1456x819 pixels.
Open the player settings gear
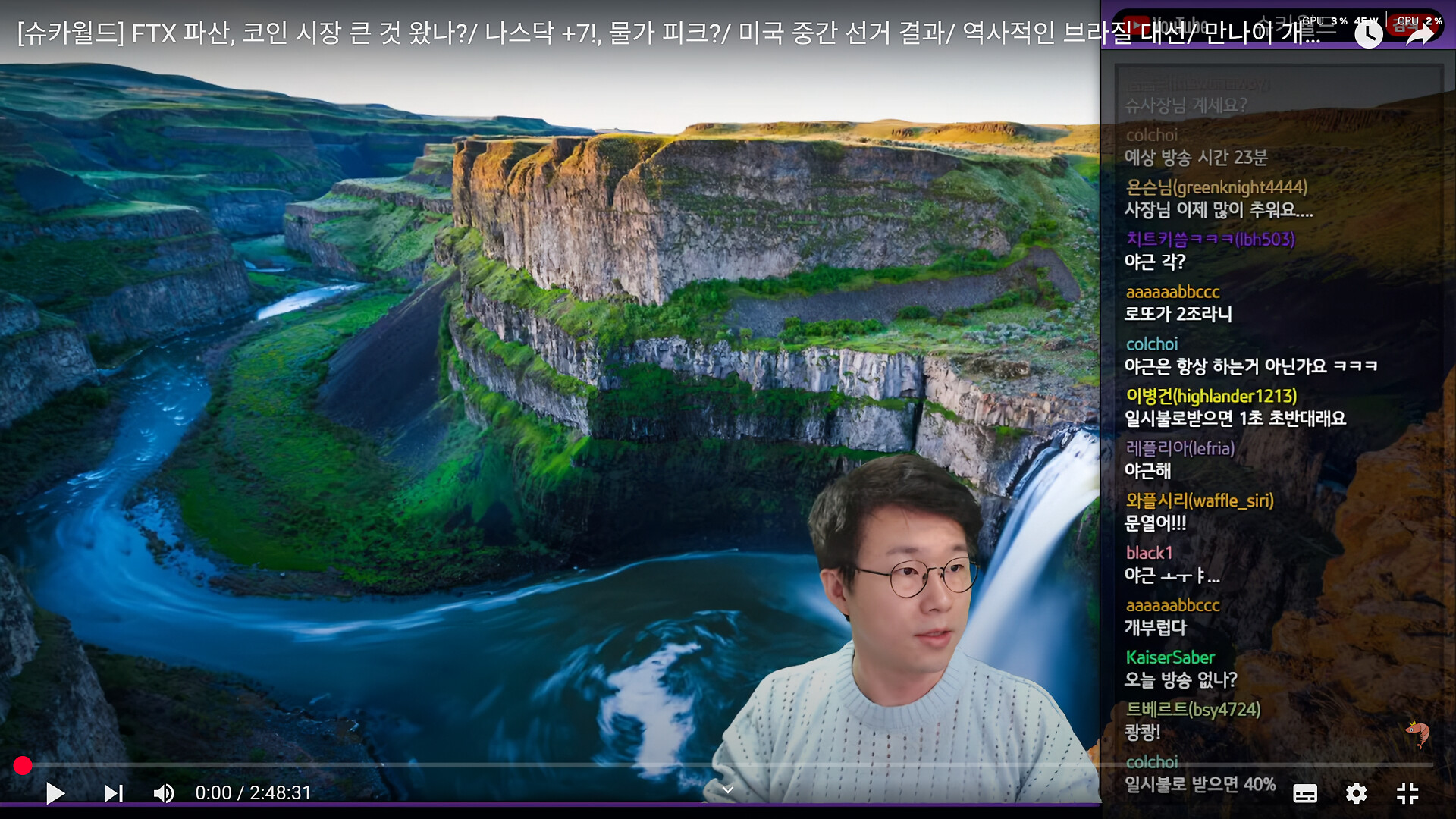pos(1356,793)
